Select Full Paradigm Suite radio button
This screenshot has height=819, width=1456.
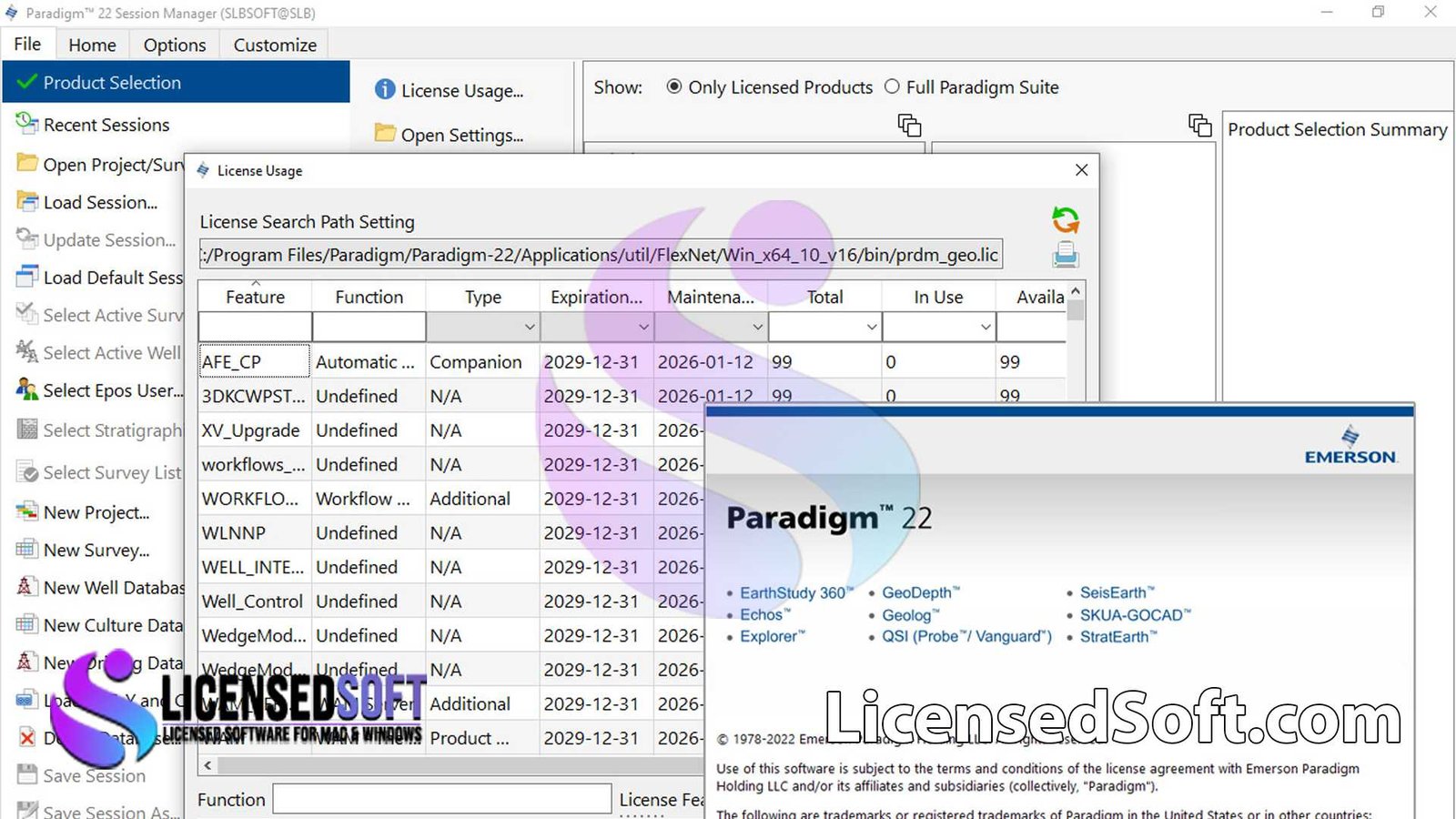click(x=892, y=86)
